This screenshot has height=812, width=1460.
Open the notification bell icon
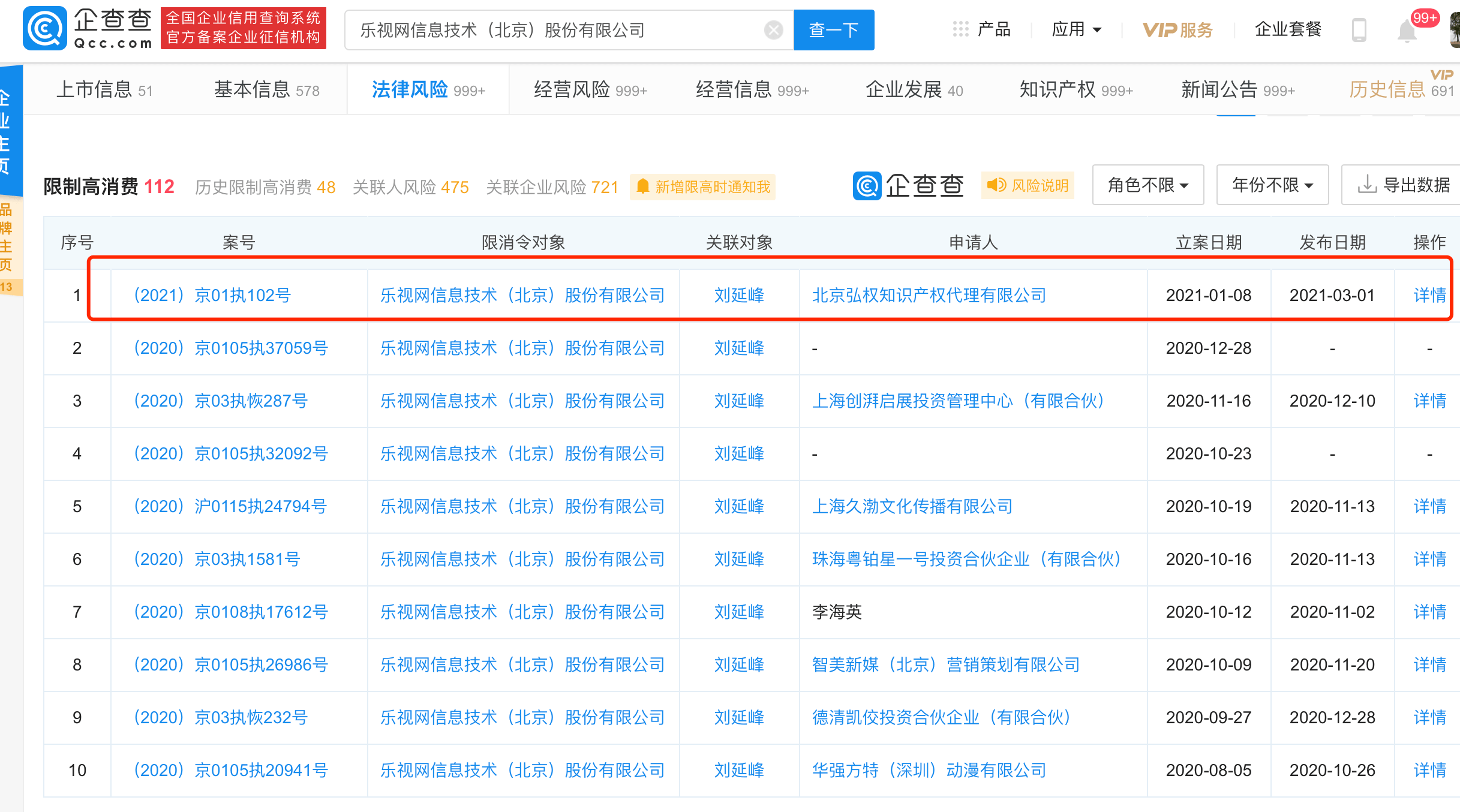1407,31
